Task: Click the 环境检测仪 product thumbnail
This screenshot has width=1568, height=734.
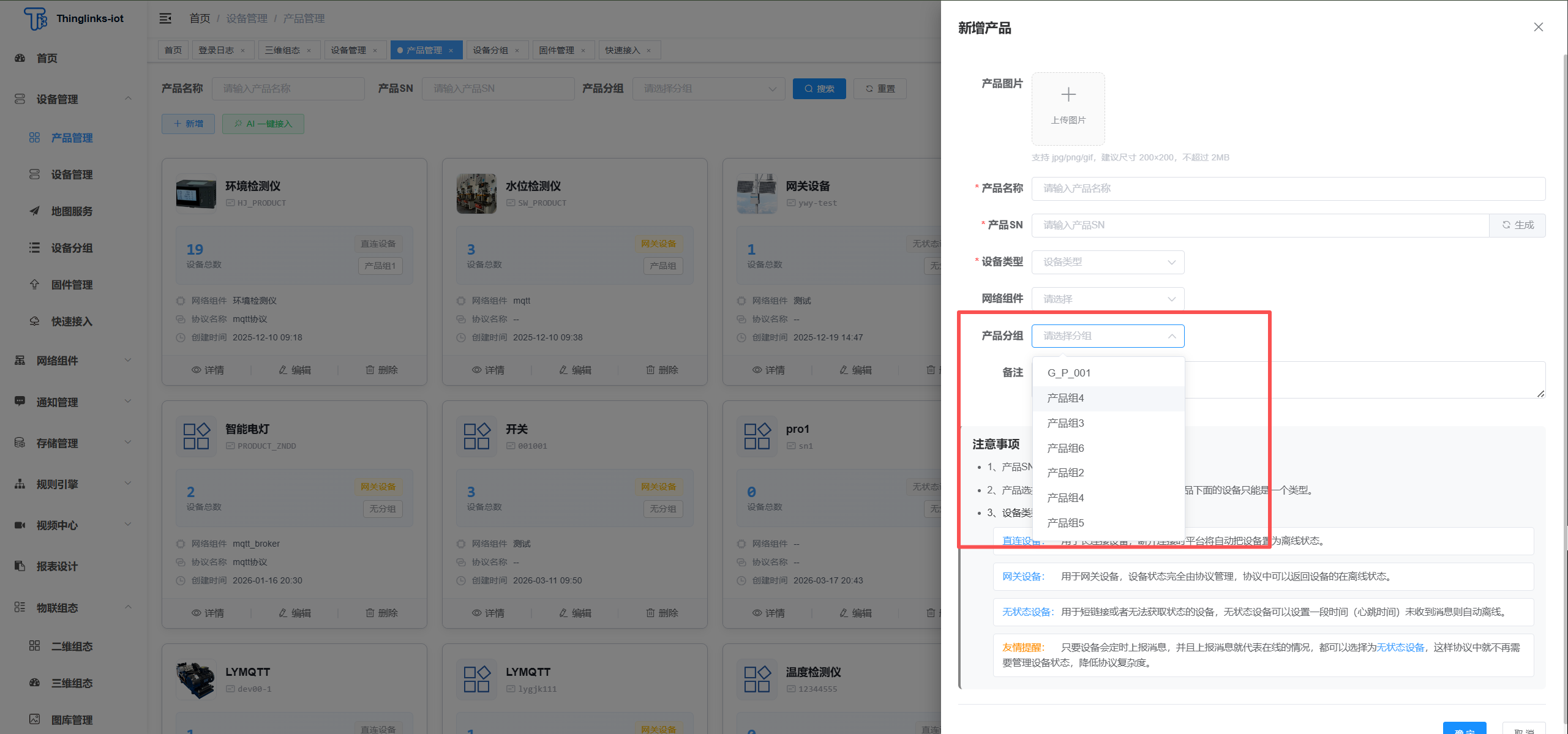Action: [x=196, y=193]
